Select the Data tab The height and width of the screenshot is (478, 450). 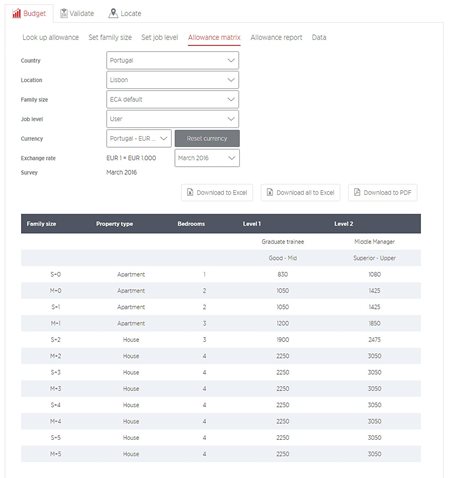pos(319,37)
